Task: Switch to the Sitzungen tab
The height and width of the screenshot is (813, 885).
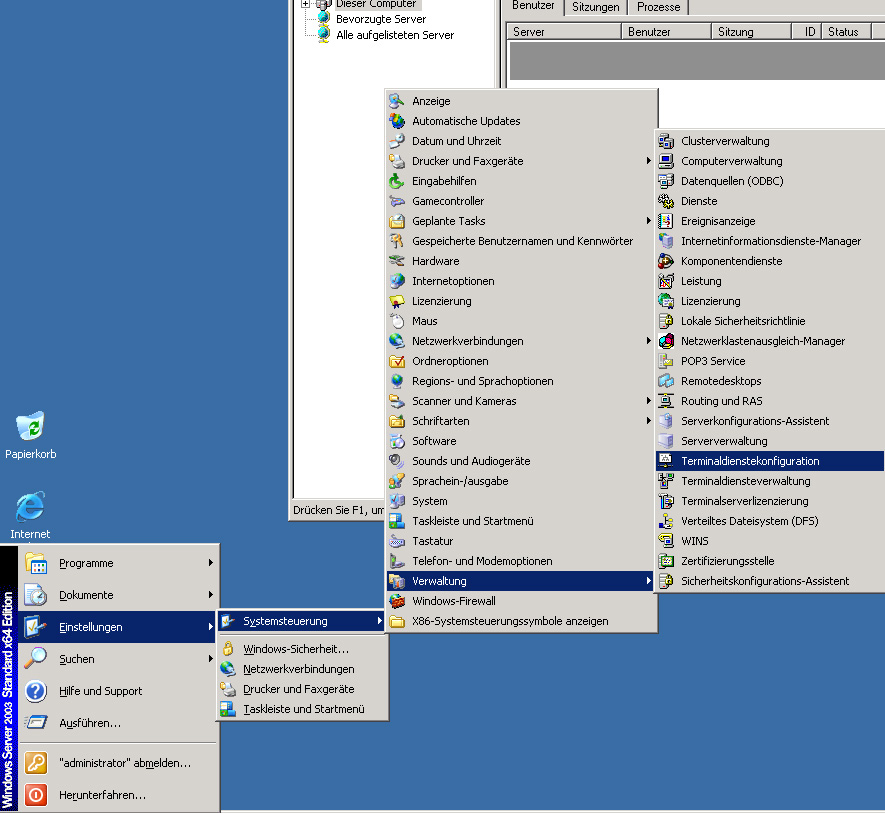Action: (595, 7)
